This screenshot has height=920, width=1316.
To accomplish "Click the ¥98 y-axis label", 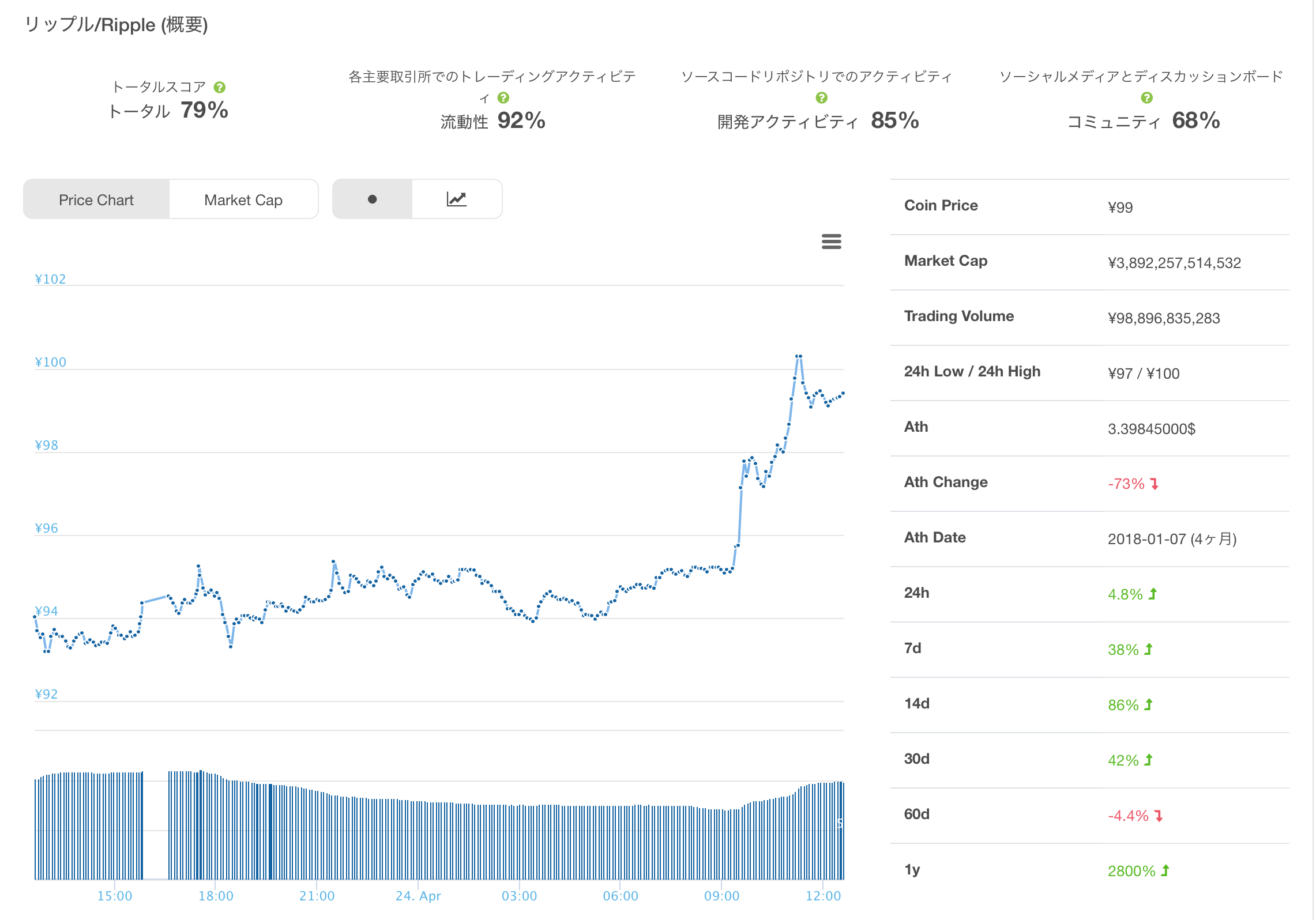I will click(46, 445).
